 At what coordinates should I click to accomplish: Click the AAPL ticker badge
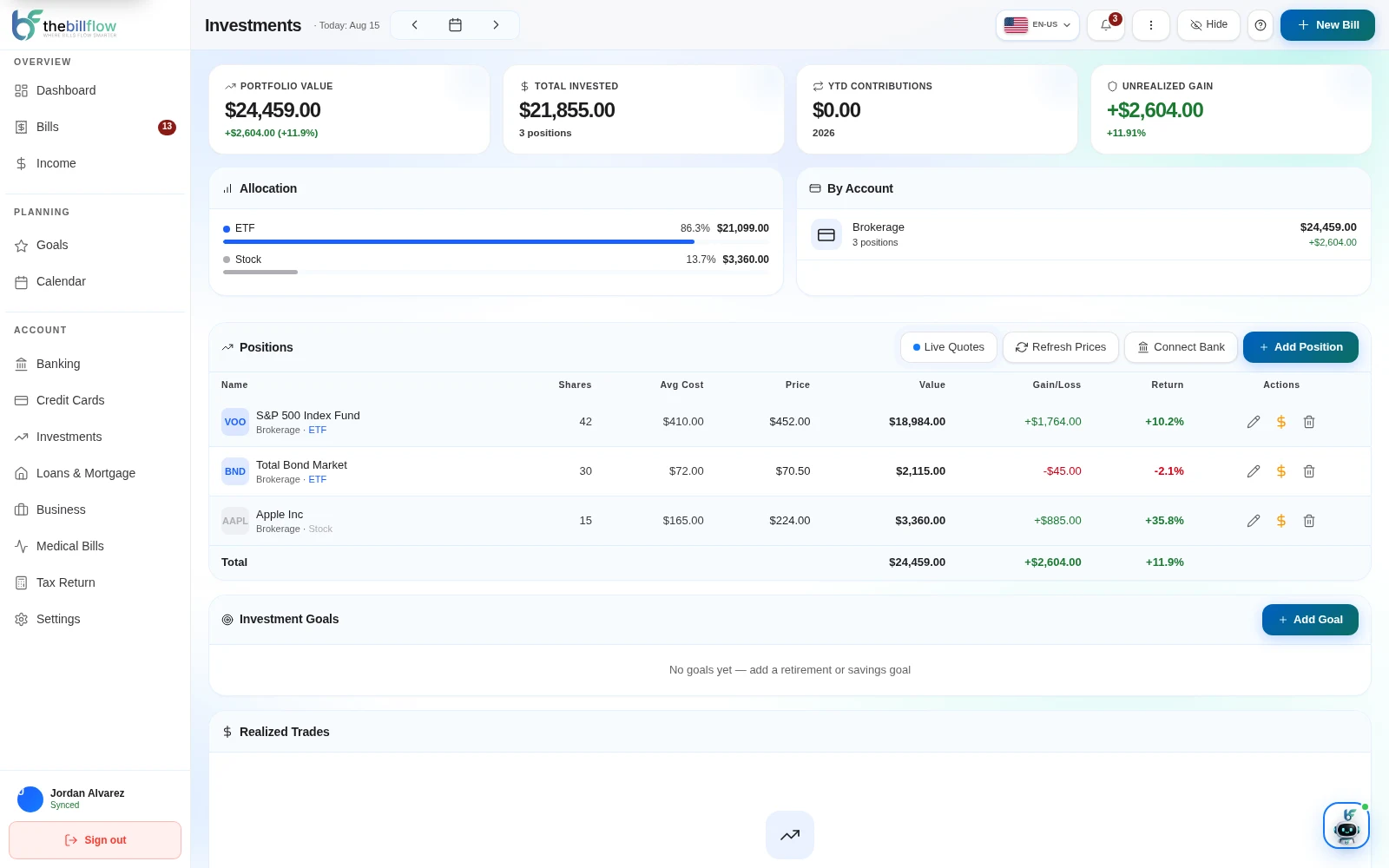click(235, 521)
